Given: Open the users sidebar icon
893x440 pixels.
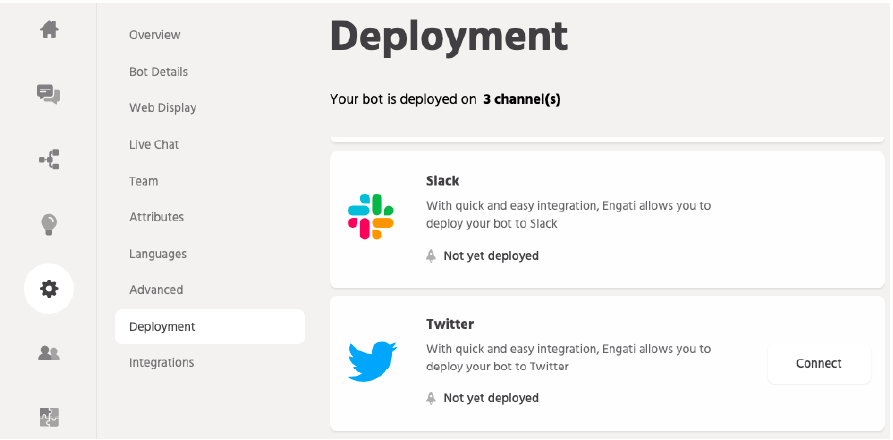Looking at the screenshot, I should tap(49, 353).
